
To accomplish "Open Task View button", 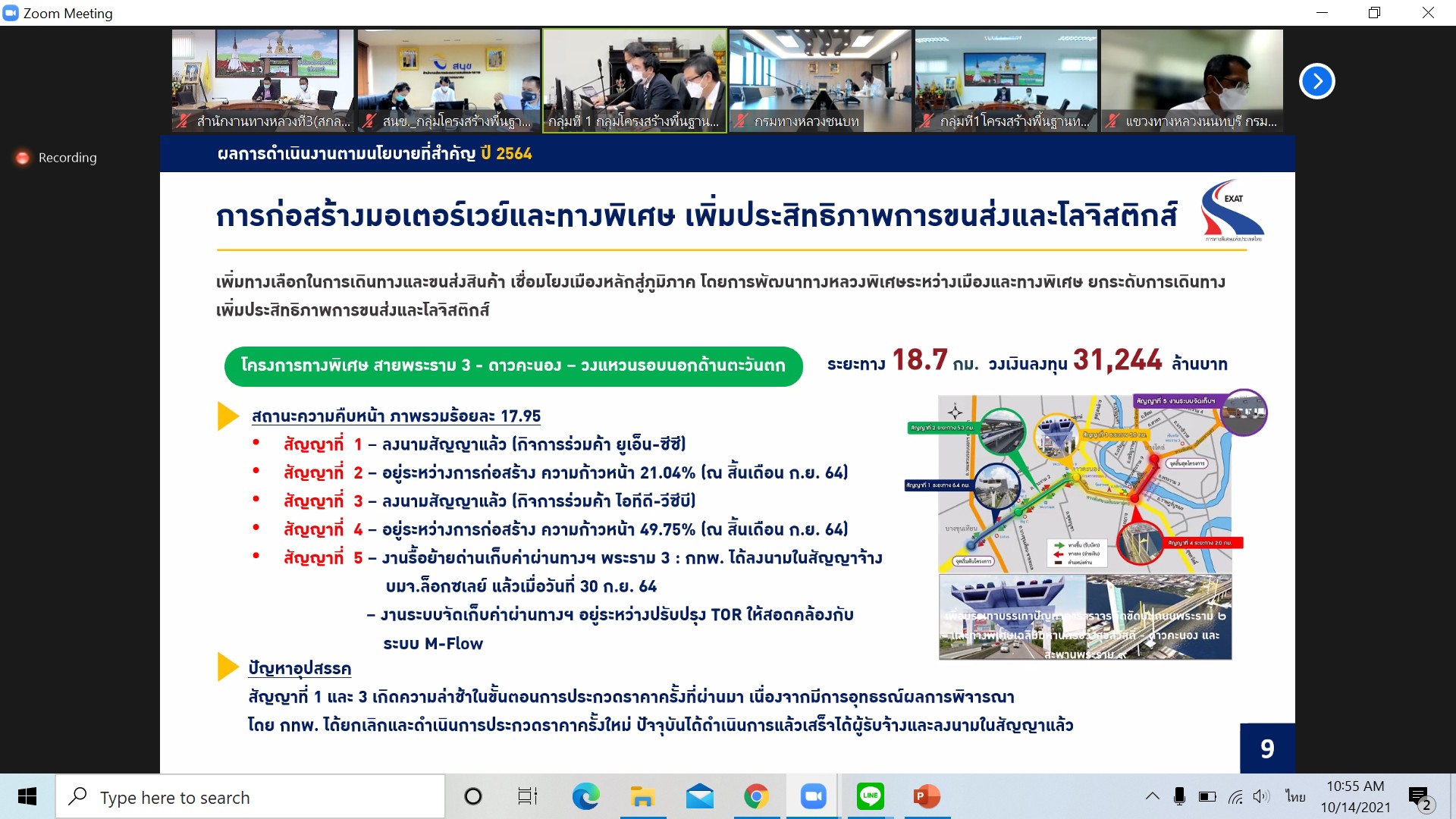I will [528, 796].
